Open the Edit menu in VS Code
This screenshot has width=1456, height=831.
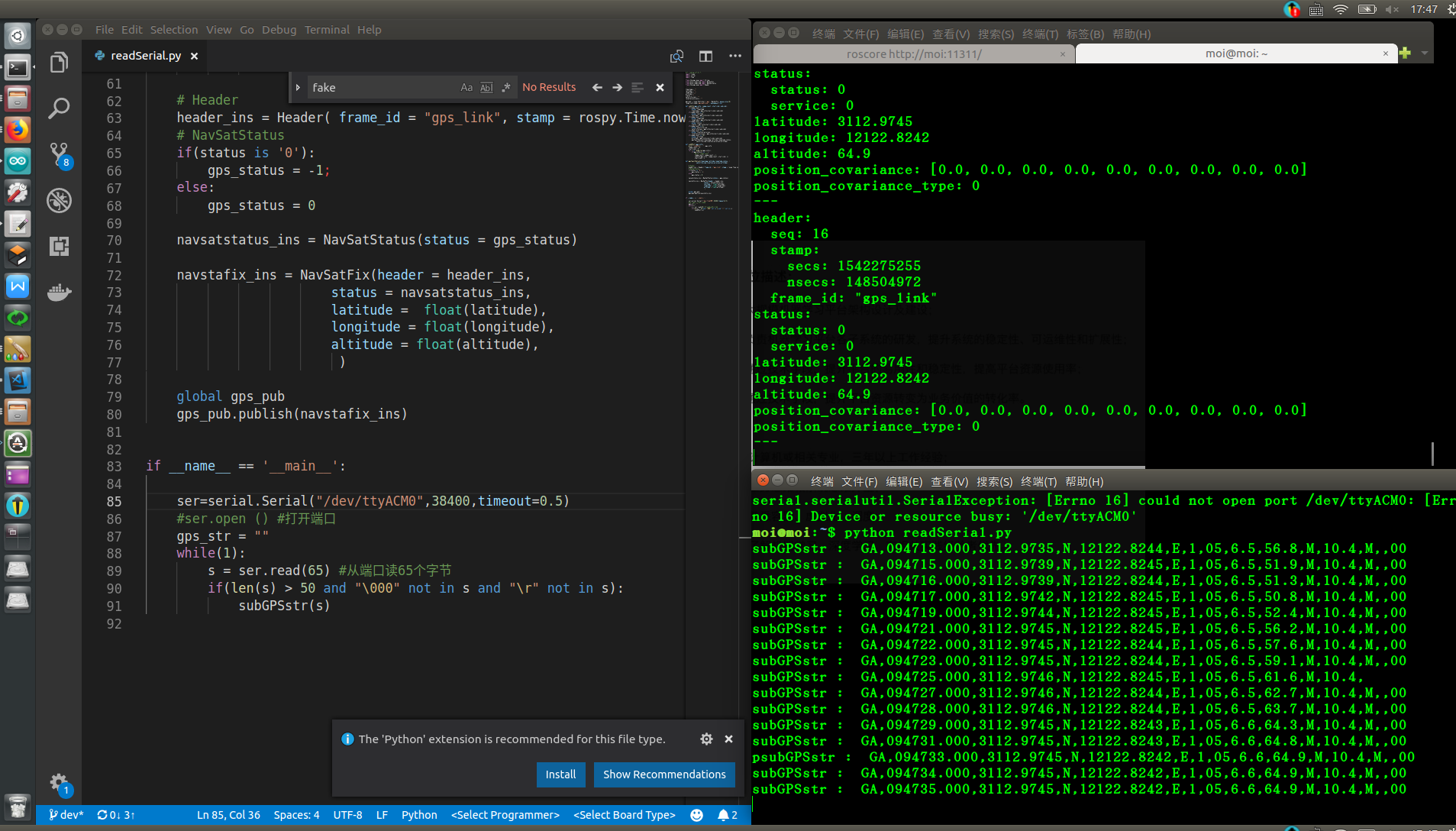(x=132, y=30)
